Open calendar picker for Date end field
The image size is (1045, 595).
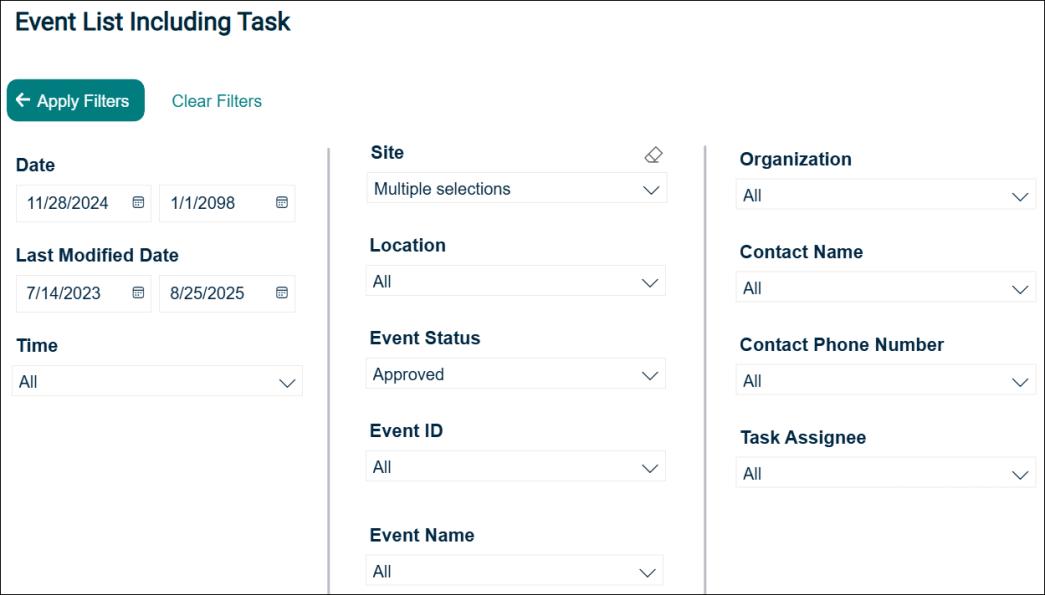pyautogui.click(x=282, y=203)
